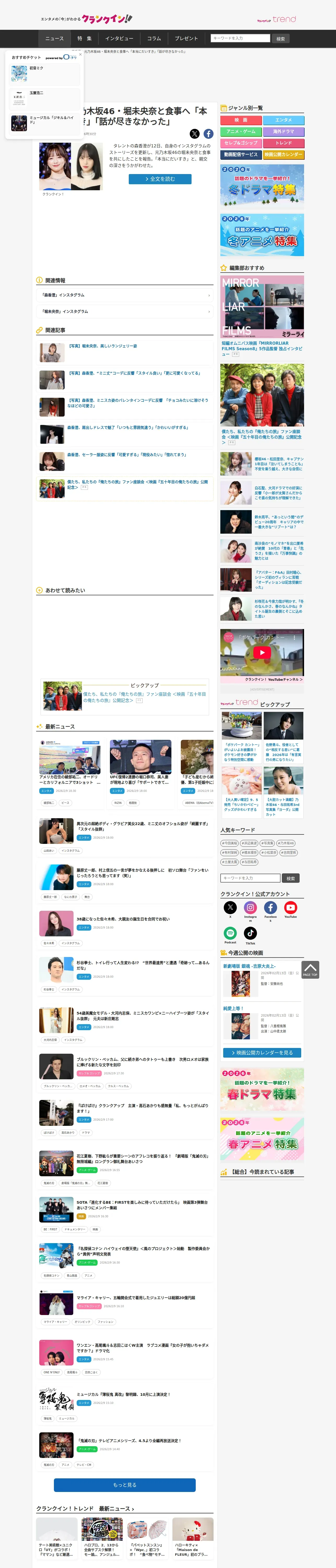Select the トレンド genre button
Viewport: 336px width, 1568px height.
pos(284,143)
